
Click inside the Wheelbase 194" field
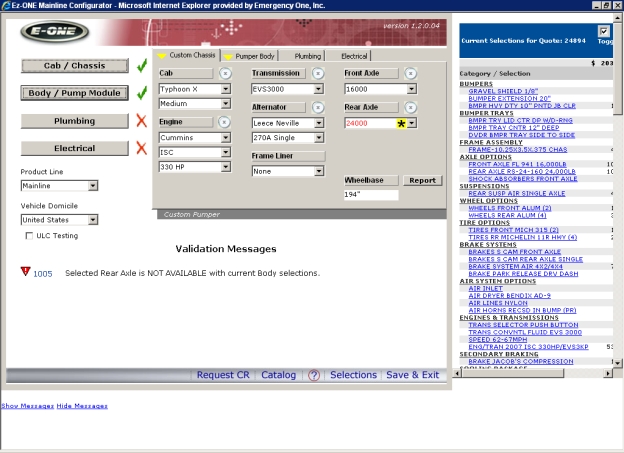[371, 195]
